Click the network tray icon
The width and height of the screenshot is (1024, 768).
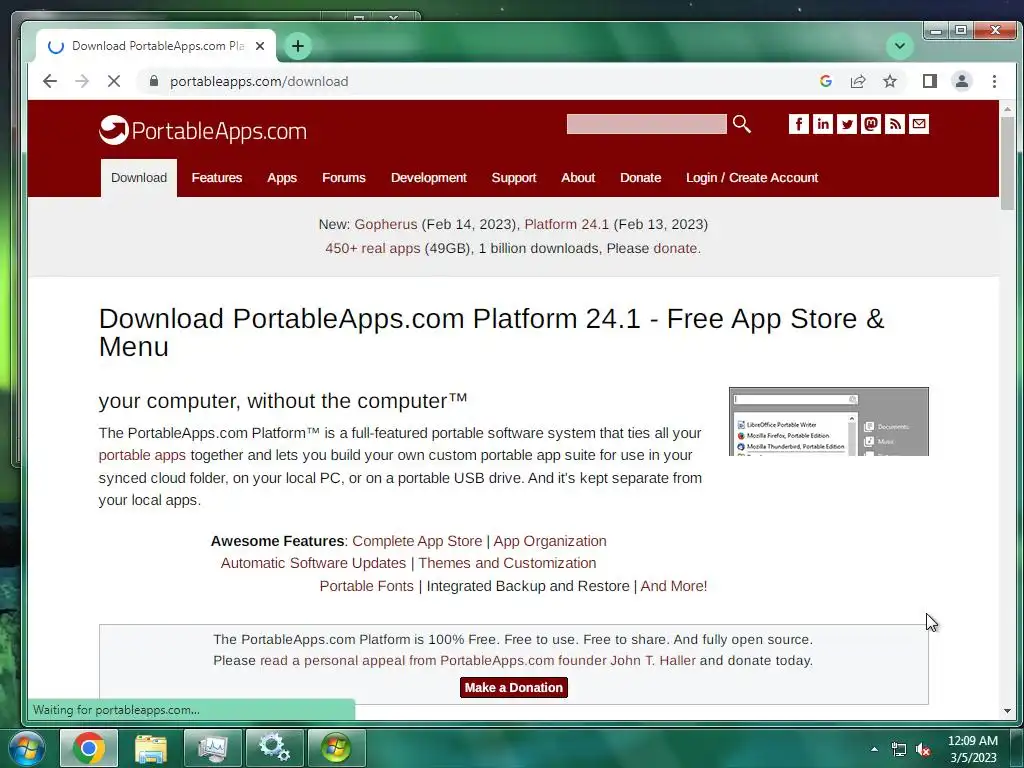tap(899, 749)
